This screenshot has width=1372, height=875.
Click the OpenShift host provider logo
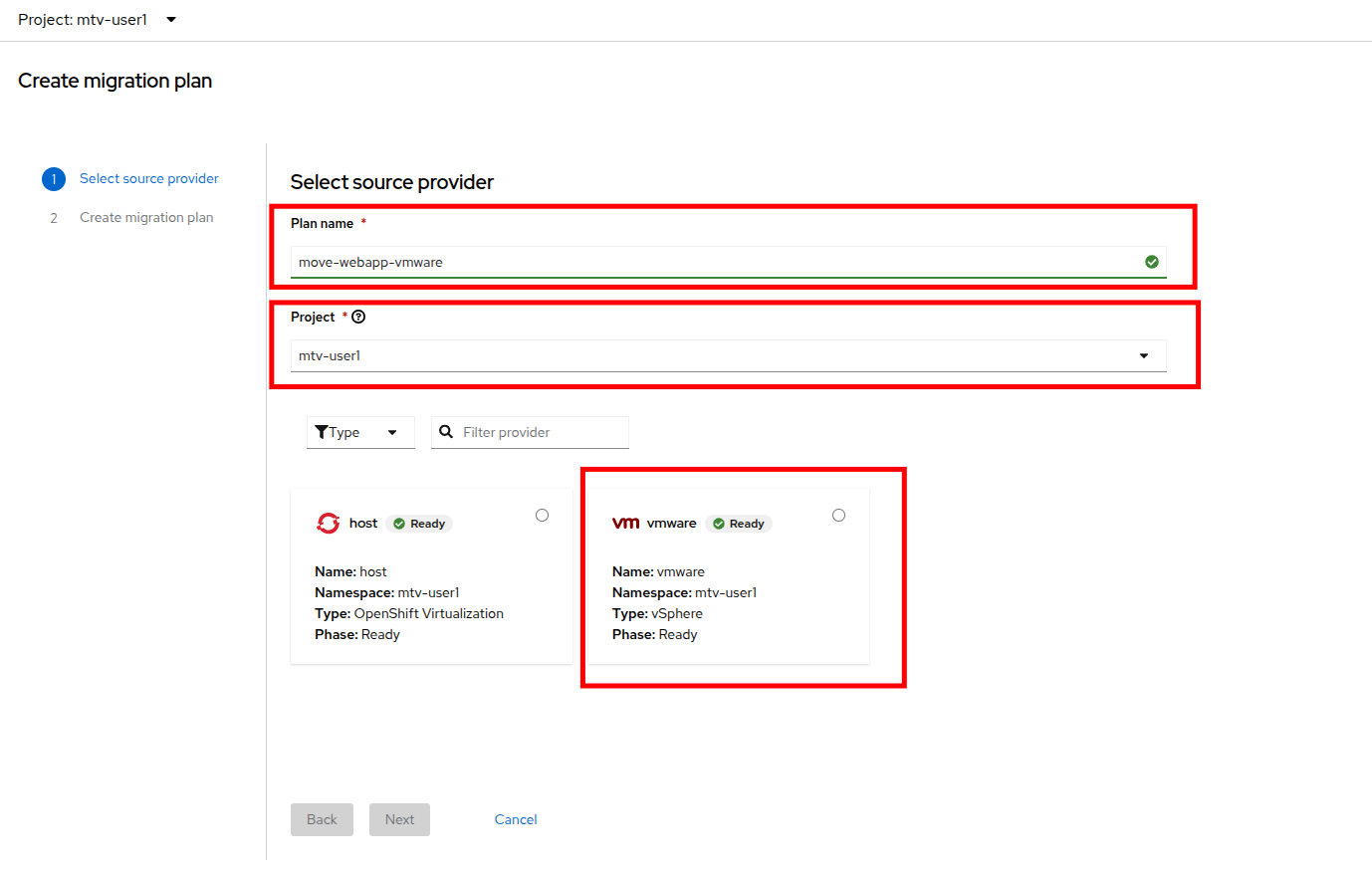[328, 523]
